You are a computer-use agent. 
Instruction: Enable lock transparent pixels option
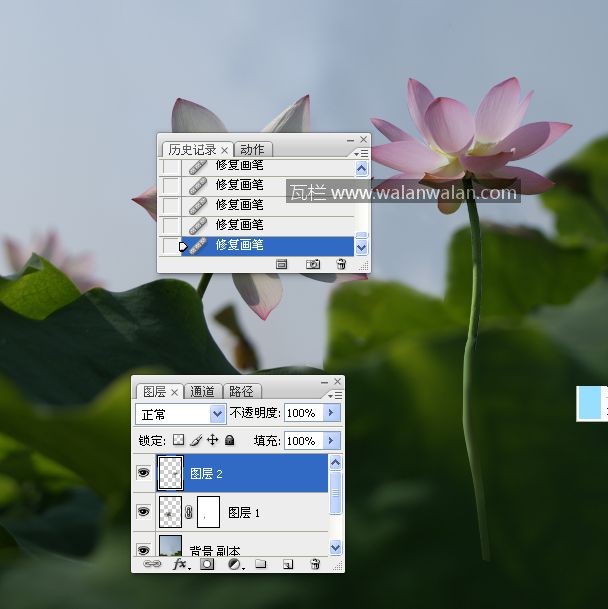[179, 440]
